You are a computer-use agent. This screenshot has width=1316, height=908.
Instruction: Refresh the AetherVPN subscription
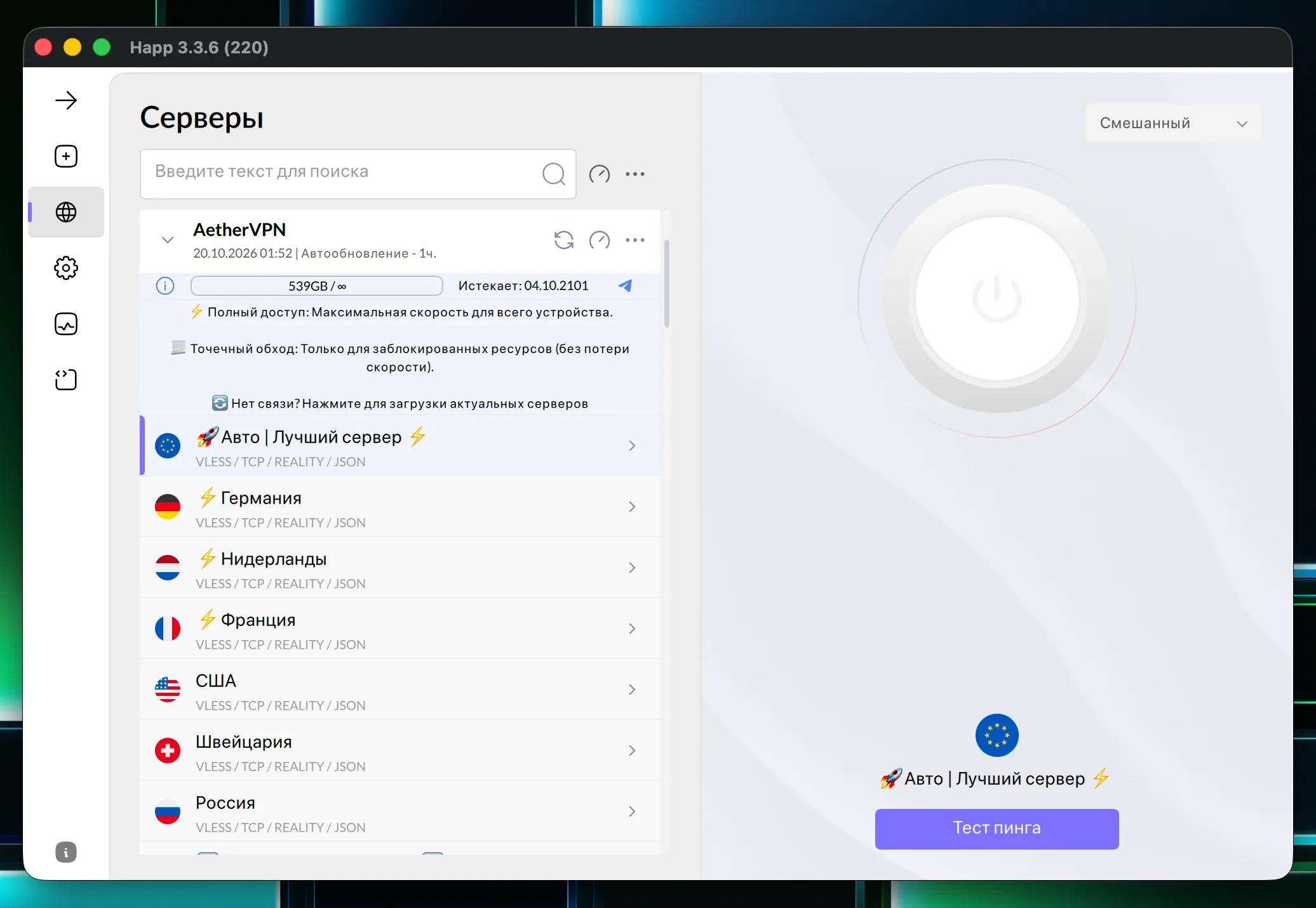pyautogui.click(x=564, y=240)
